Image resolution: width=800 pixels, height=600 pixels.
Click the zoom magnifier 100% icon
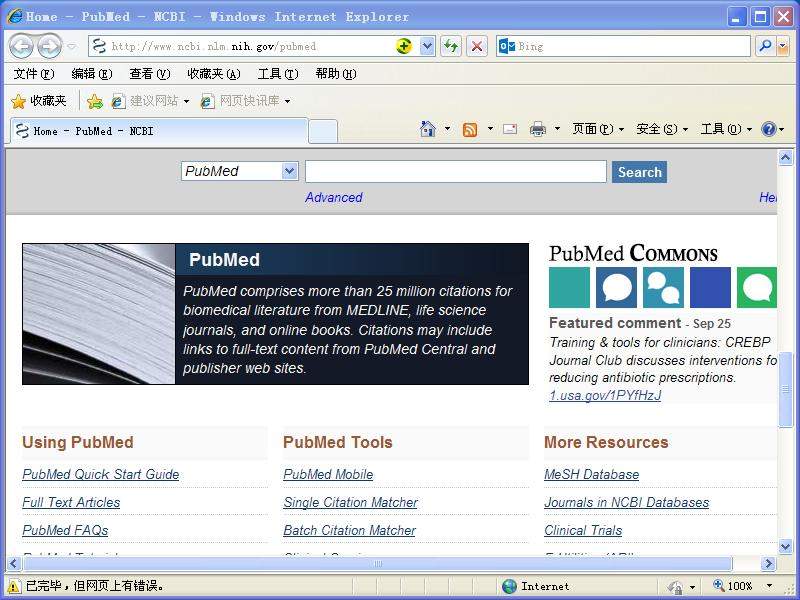[x=718, y=585]
